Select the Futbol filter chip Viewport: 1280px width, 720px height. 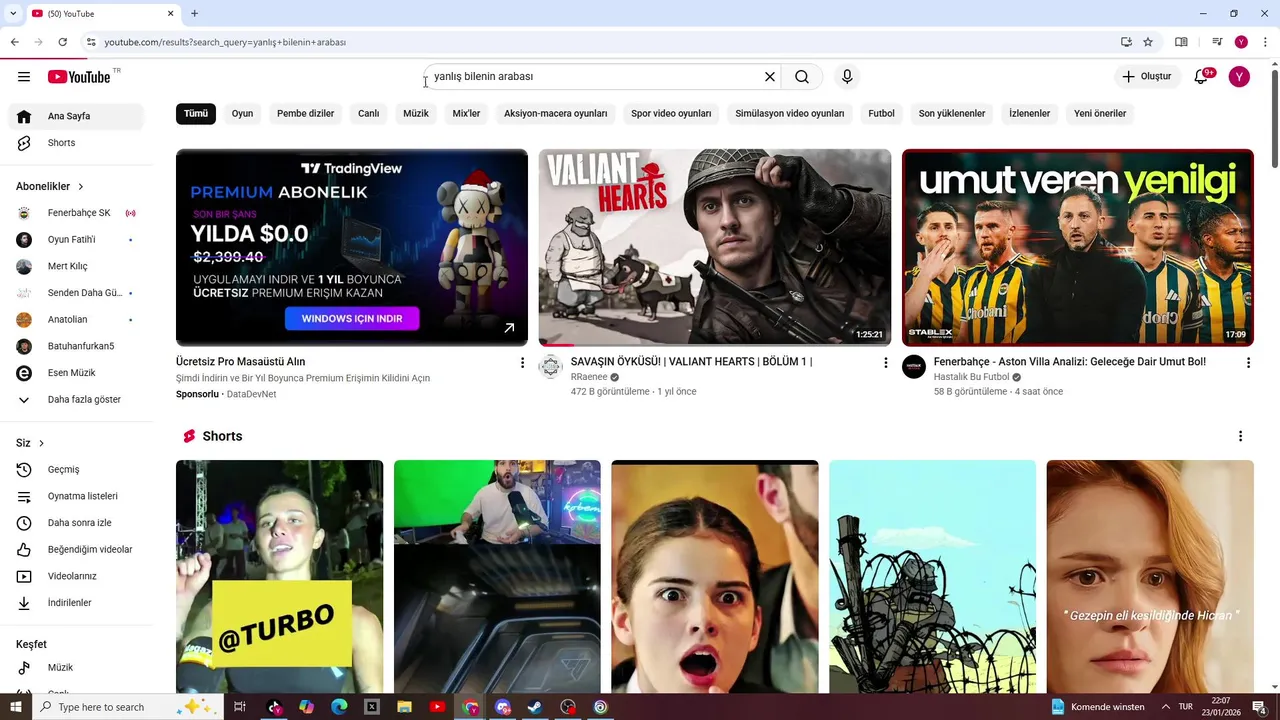coord(882,114)
